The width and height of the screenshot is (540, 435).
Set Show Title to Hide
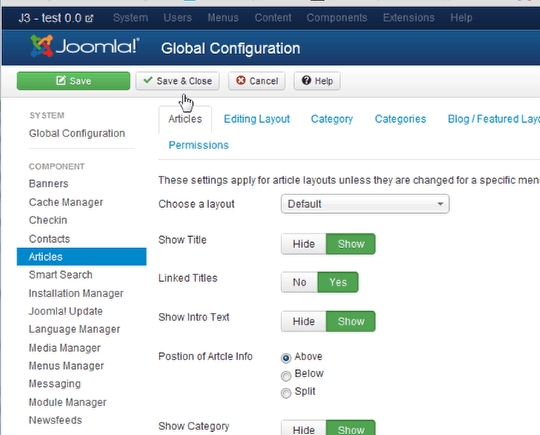(304, 244)
